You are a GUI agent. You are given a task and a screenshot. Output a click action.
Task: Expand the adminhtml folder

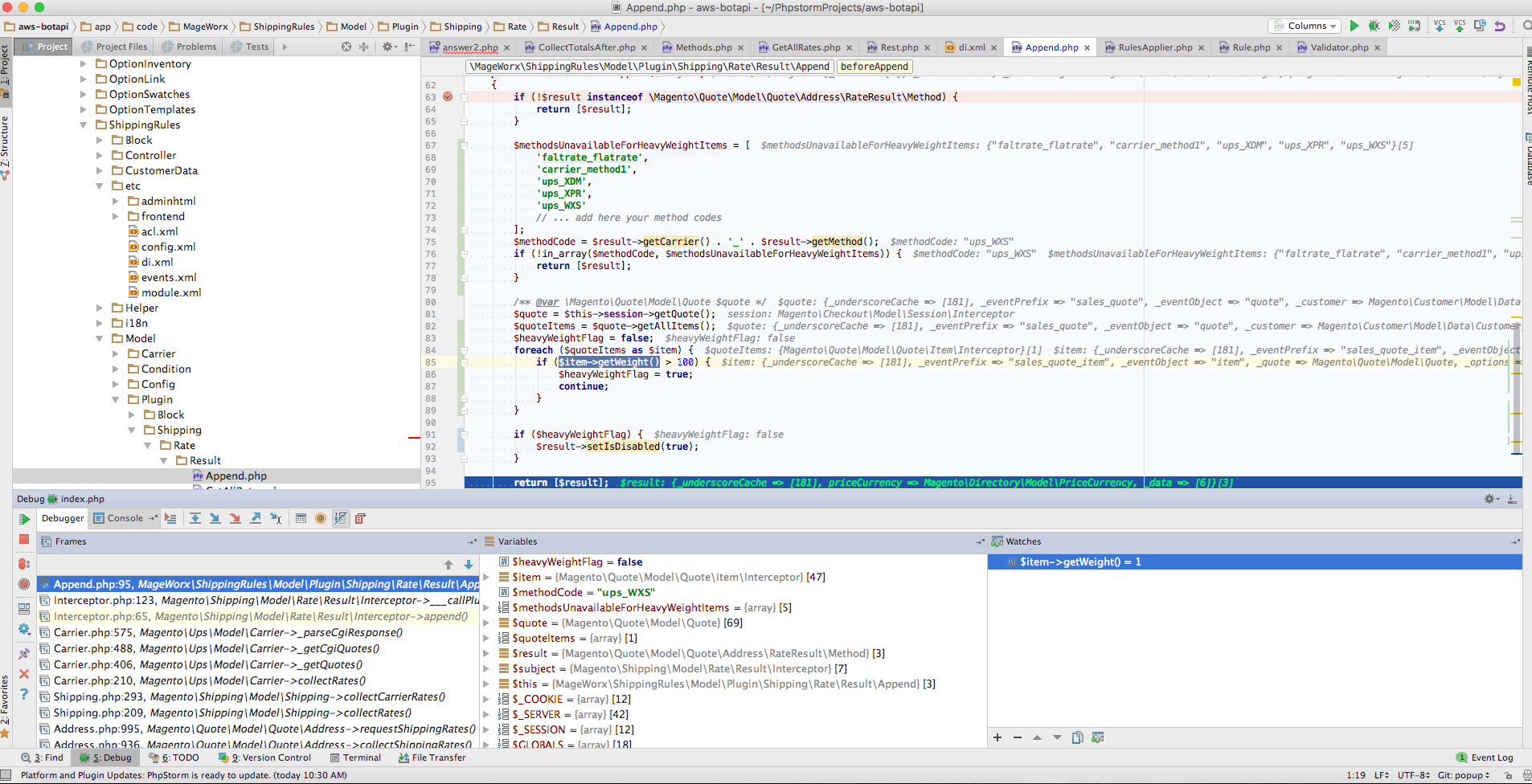[x=116, y=202]
